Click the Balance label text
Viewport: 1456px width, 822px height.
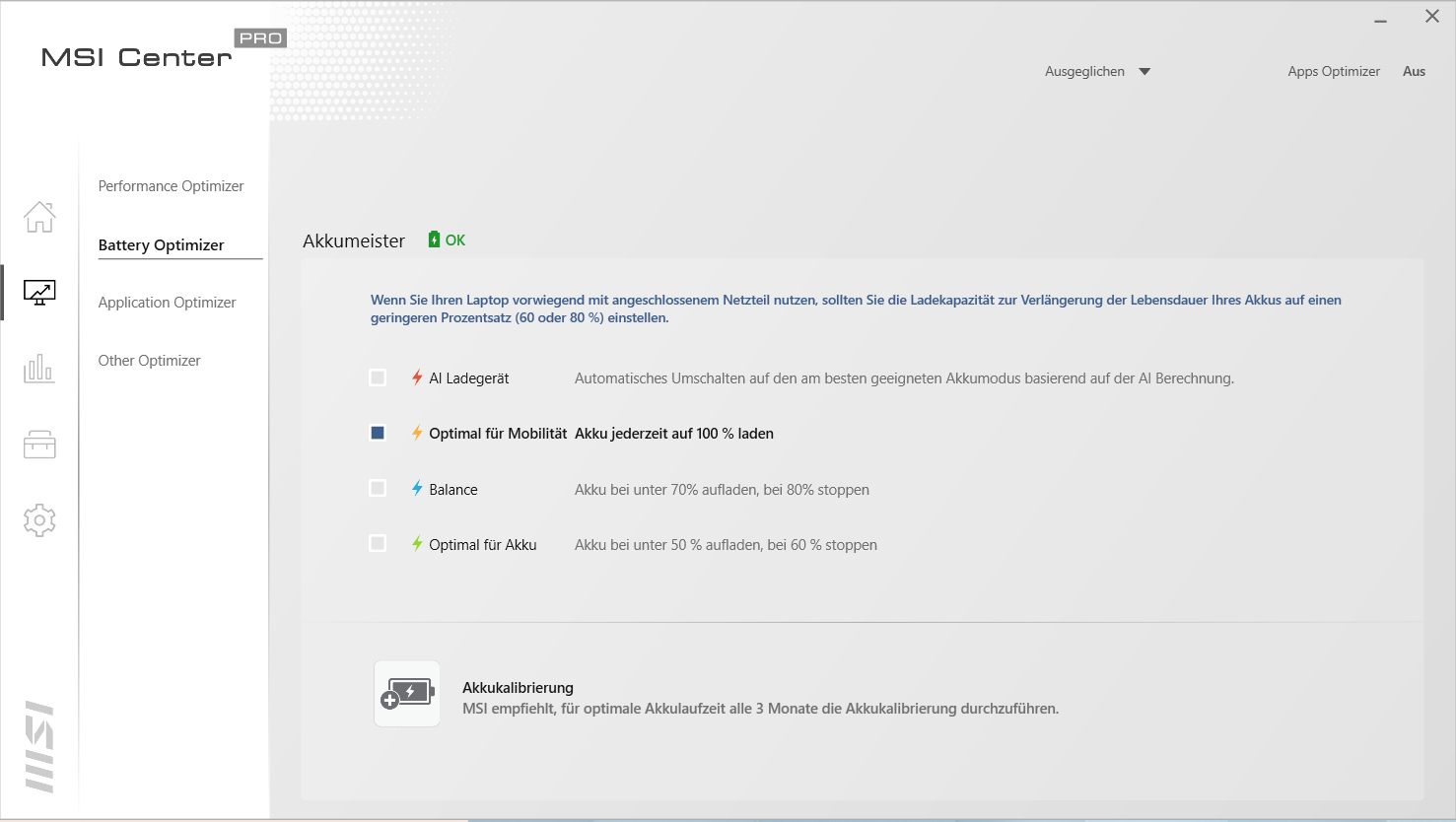pos(453,490)
